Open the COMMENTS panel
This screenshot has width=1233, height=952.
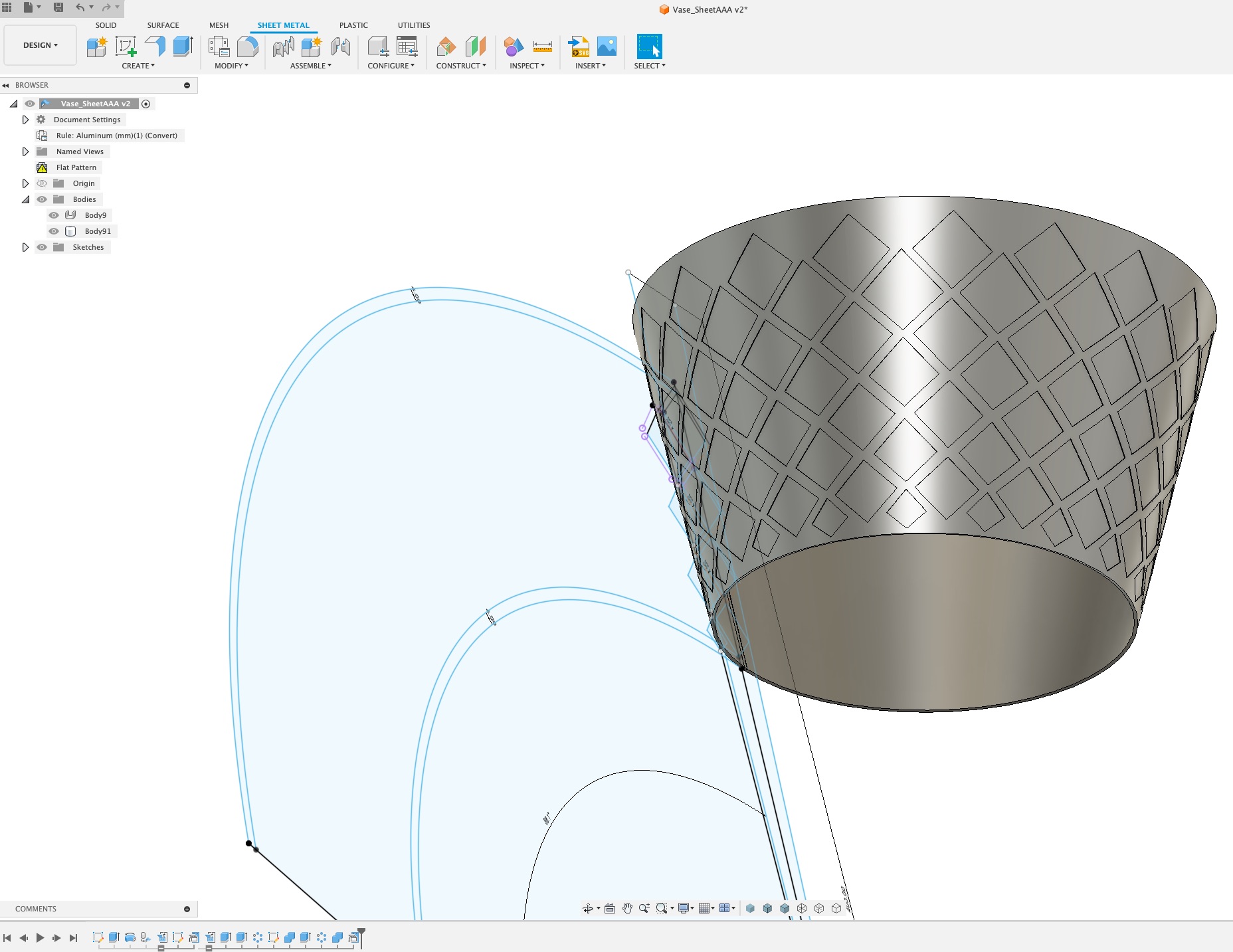[37, 909]
